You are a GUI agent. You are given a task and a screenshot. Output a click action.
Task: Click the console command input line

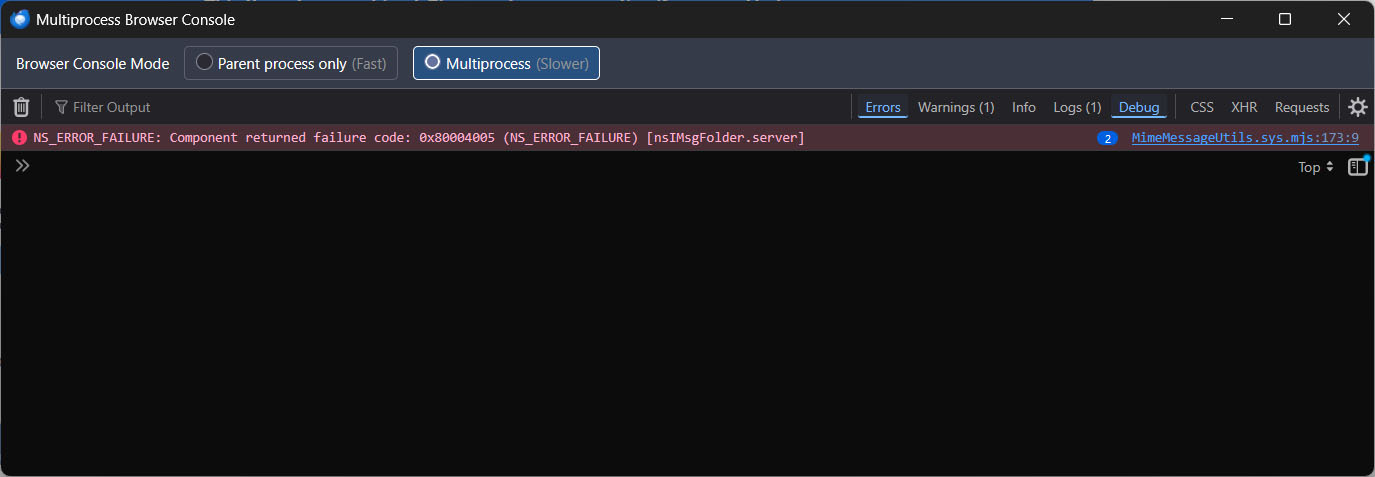pyautogui.click(x=660, y=167)
